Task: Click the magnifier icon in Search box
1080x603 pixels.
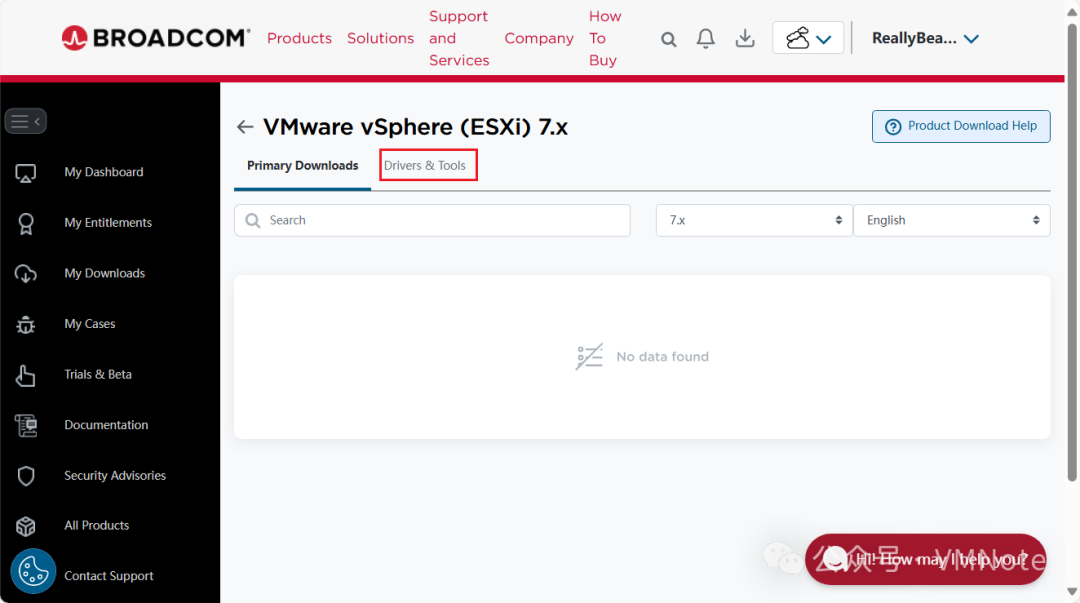Action: point(253,221)
